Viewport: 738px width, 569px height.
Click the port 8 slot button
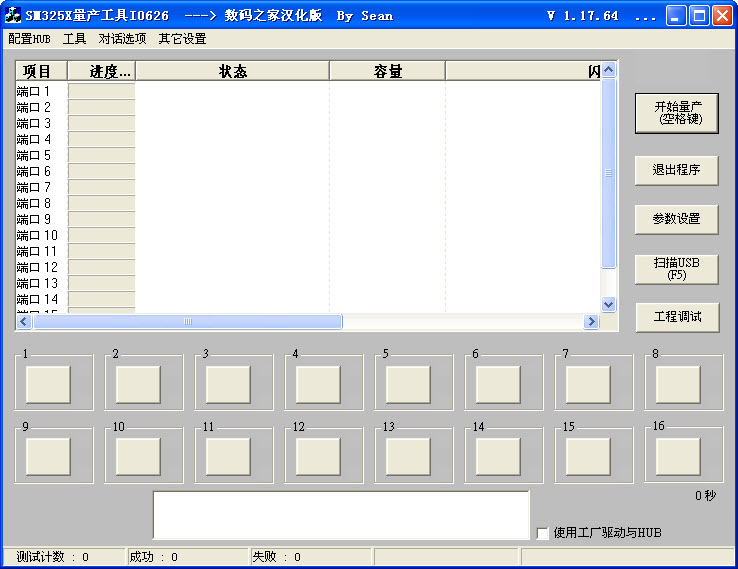point(678,384)
